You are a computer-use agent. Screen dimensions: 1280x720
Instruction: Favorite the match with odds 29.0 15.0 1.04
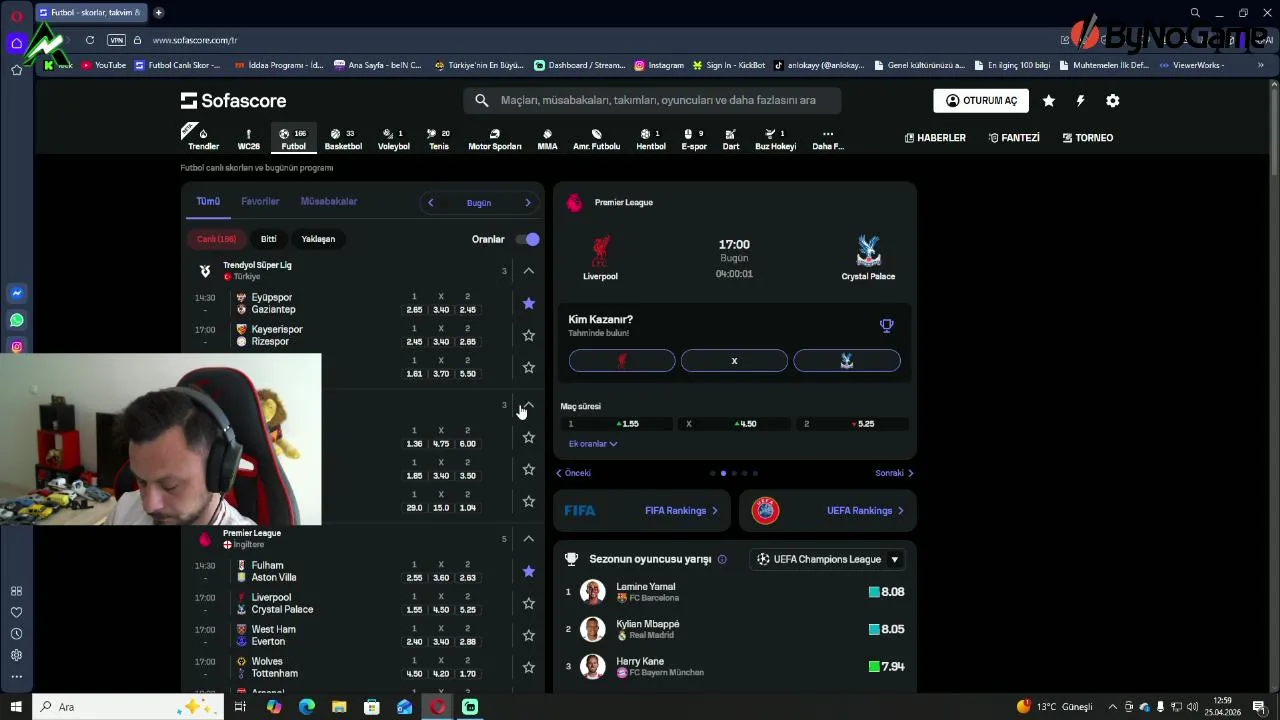coord(529,501)
